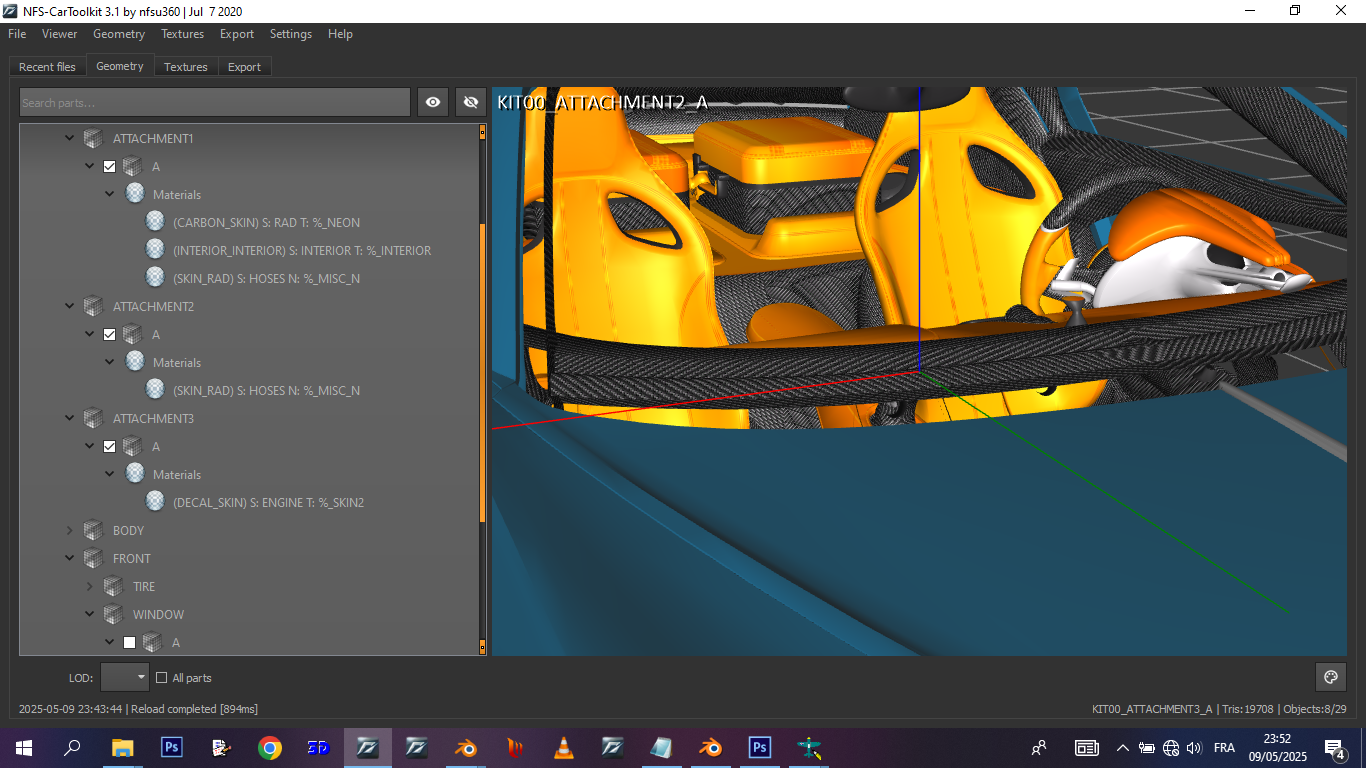Open the Help menu
The image size is (1366, 768).
click(x=340, y=34)
